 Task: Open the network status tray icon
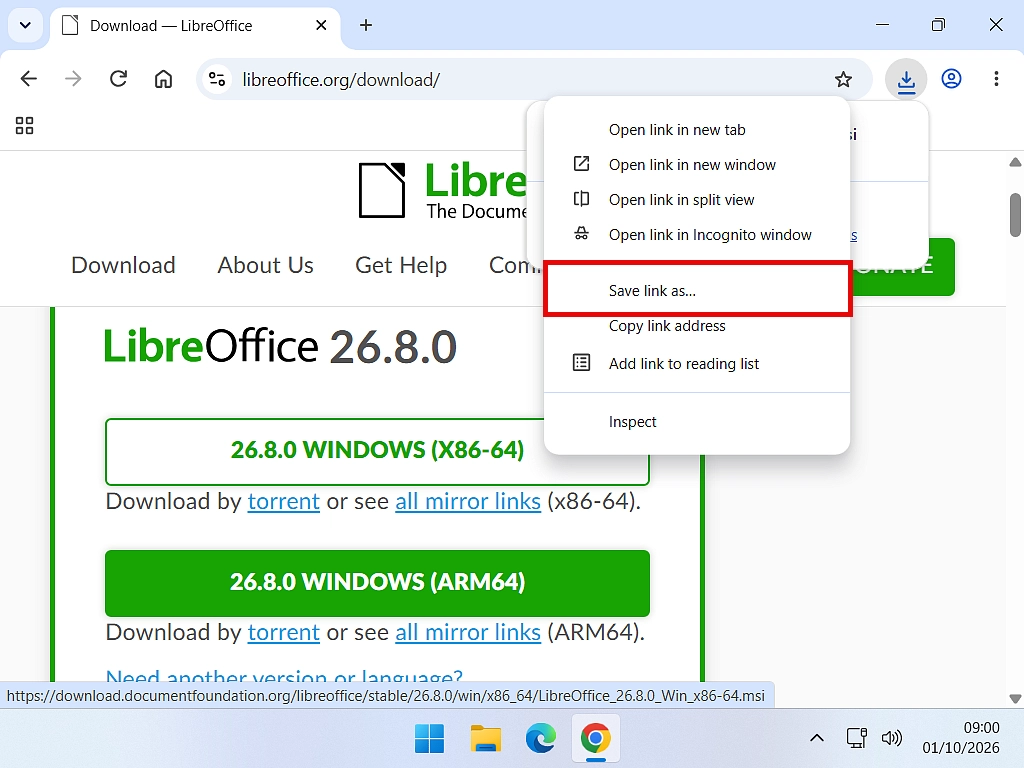click(856, 739)
